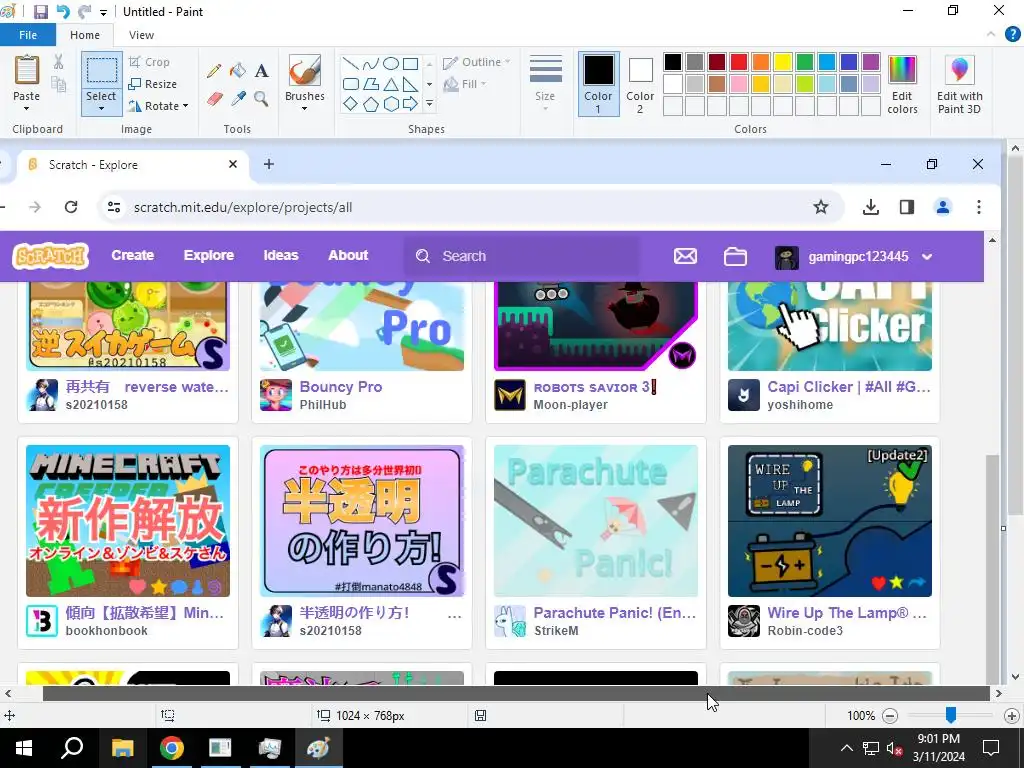Open the File menu
Image resolution: width=1024 pixels, height=768 pixels.
pyautogui.click(x=28, y=35)
